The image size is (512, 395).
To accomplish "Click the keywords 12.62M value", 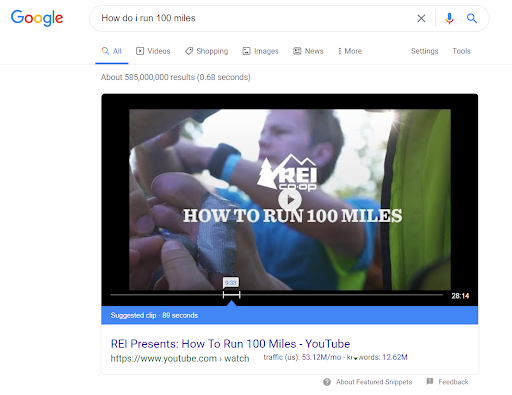I will [x=395, y=357].
